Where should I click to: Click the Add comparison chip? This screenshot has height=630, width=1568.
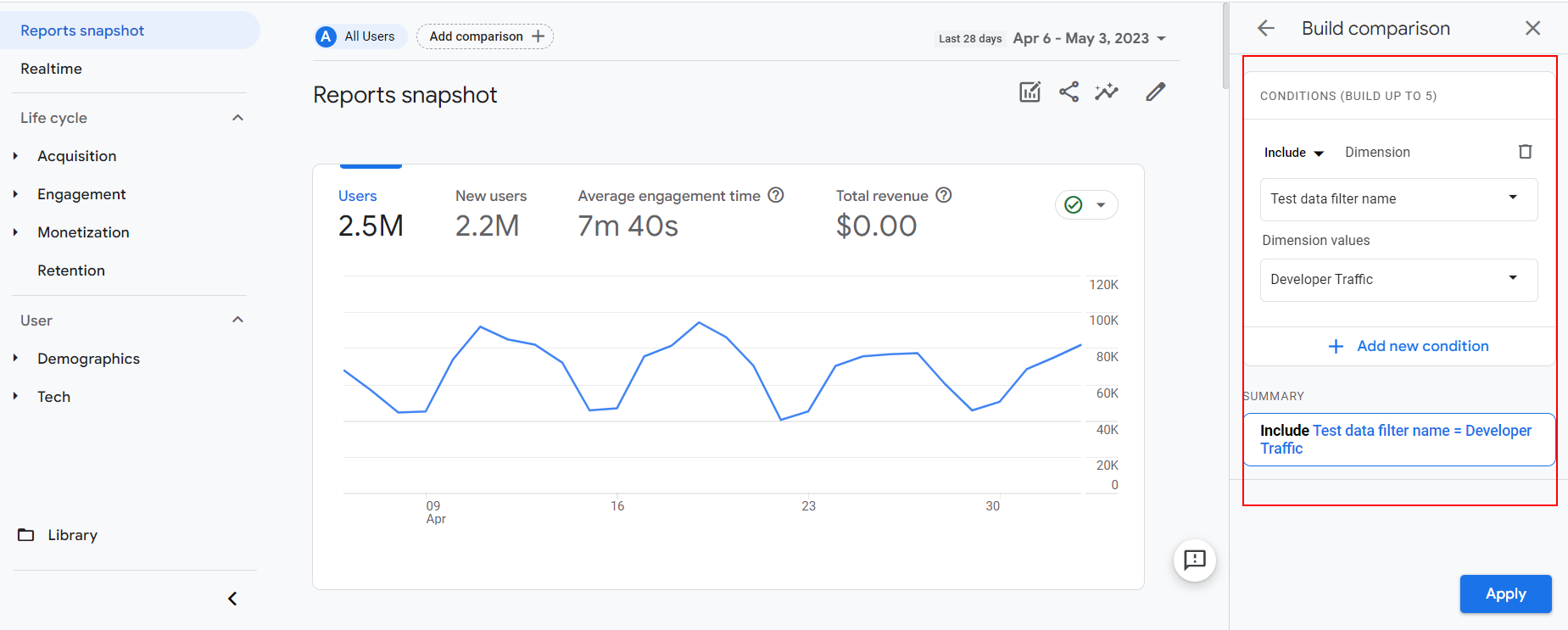click(x=485, y=36)
